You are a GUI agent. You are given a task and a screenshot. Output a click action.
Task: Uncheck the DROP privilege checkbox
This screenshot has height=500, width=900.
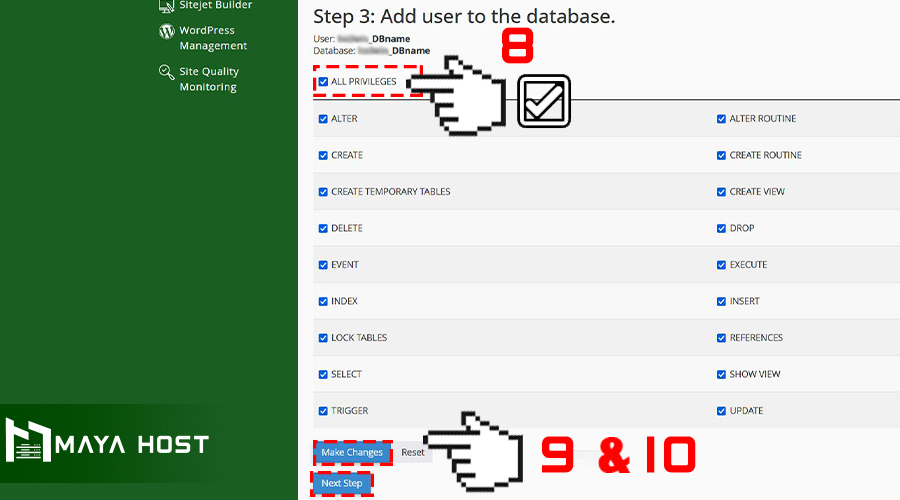(721, 228)
